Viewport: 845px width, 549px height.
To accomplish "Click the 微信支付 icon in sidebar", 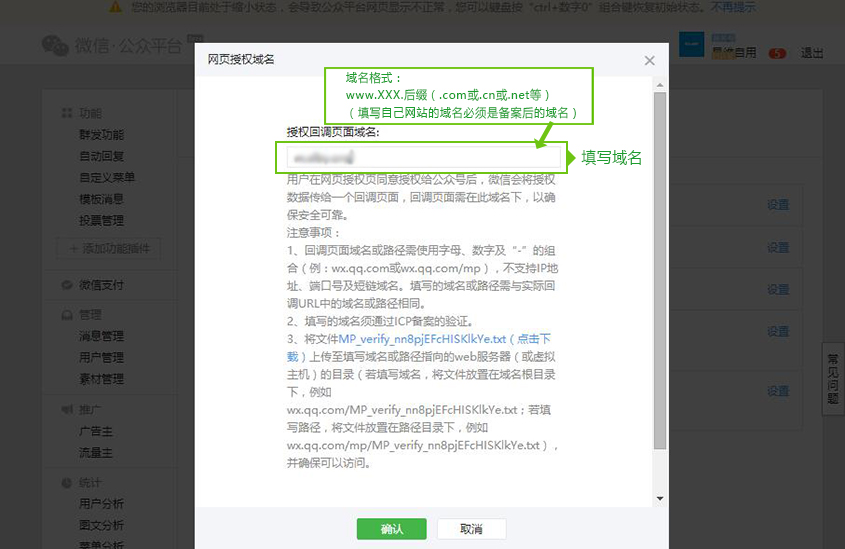I will (x=67, y=285).
